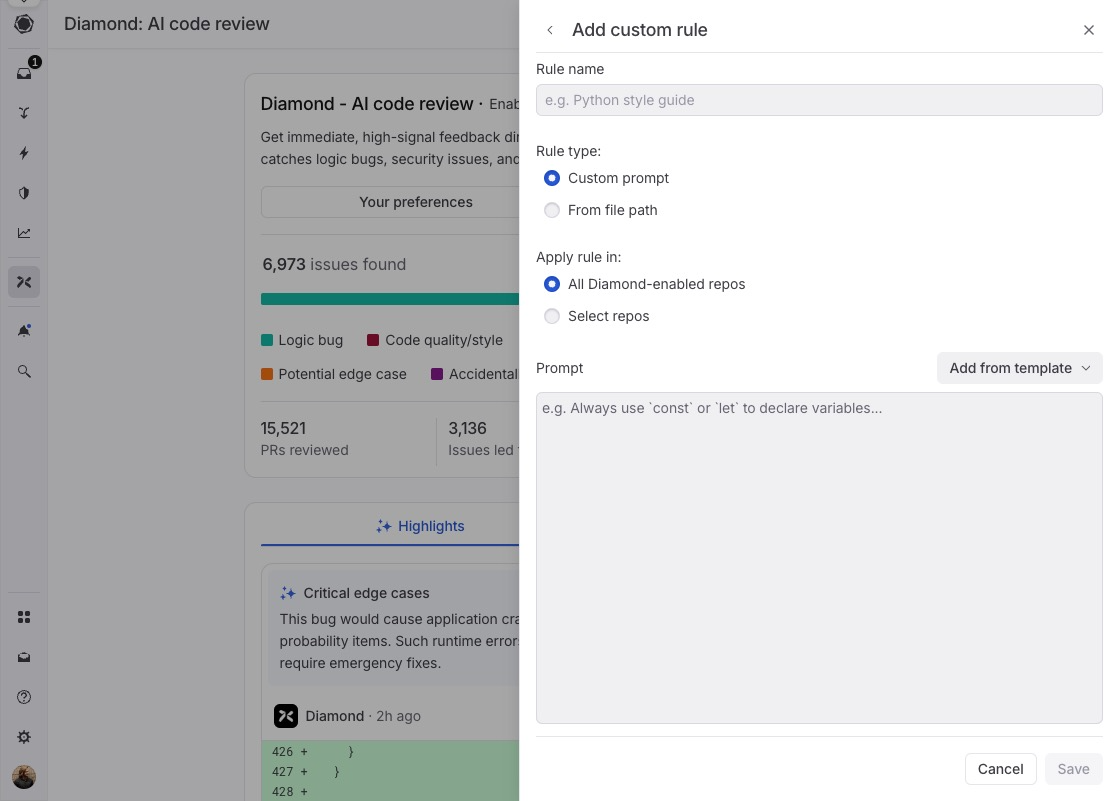The height and width of the screenshot is (801, 1119).
Task: Click the 'Critical edge cases' heading
Action: [366, 593]
